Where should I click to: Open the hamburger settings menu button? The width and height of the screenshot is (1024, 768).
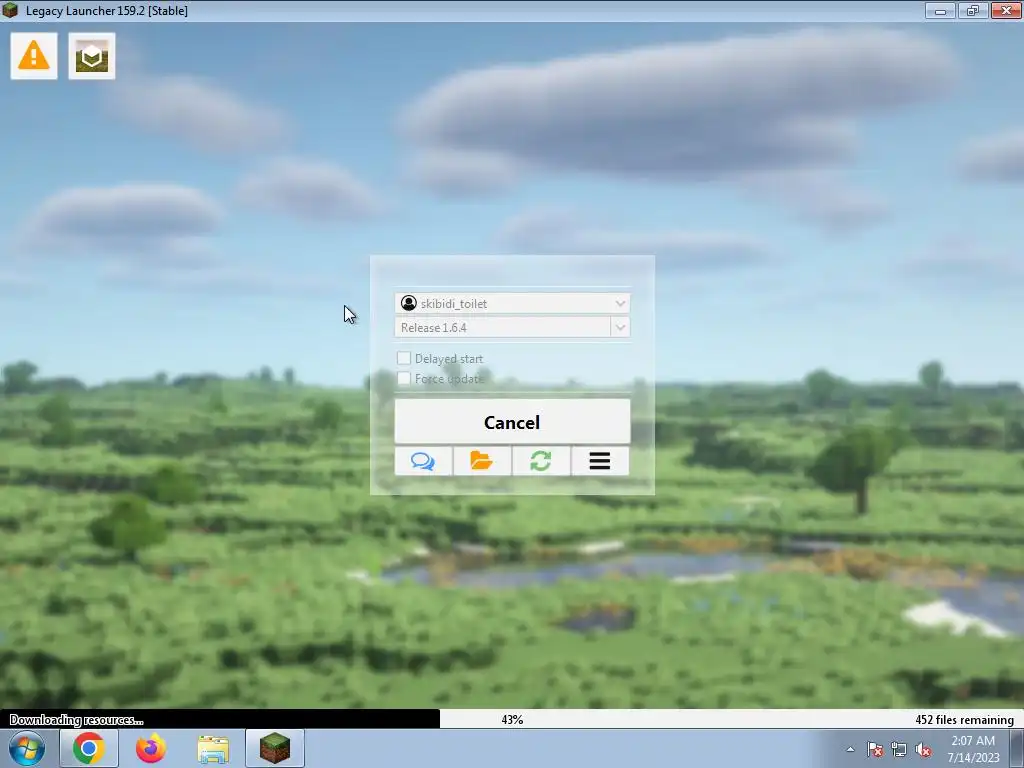600,461
